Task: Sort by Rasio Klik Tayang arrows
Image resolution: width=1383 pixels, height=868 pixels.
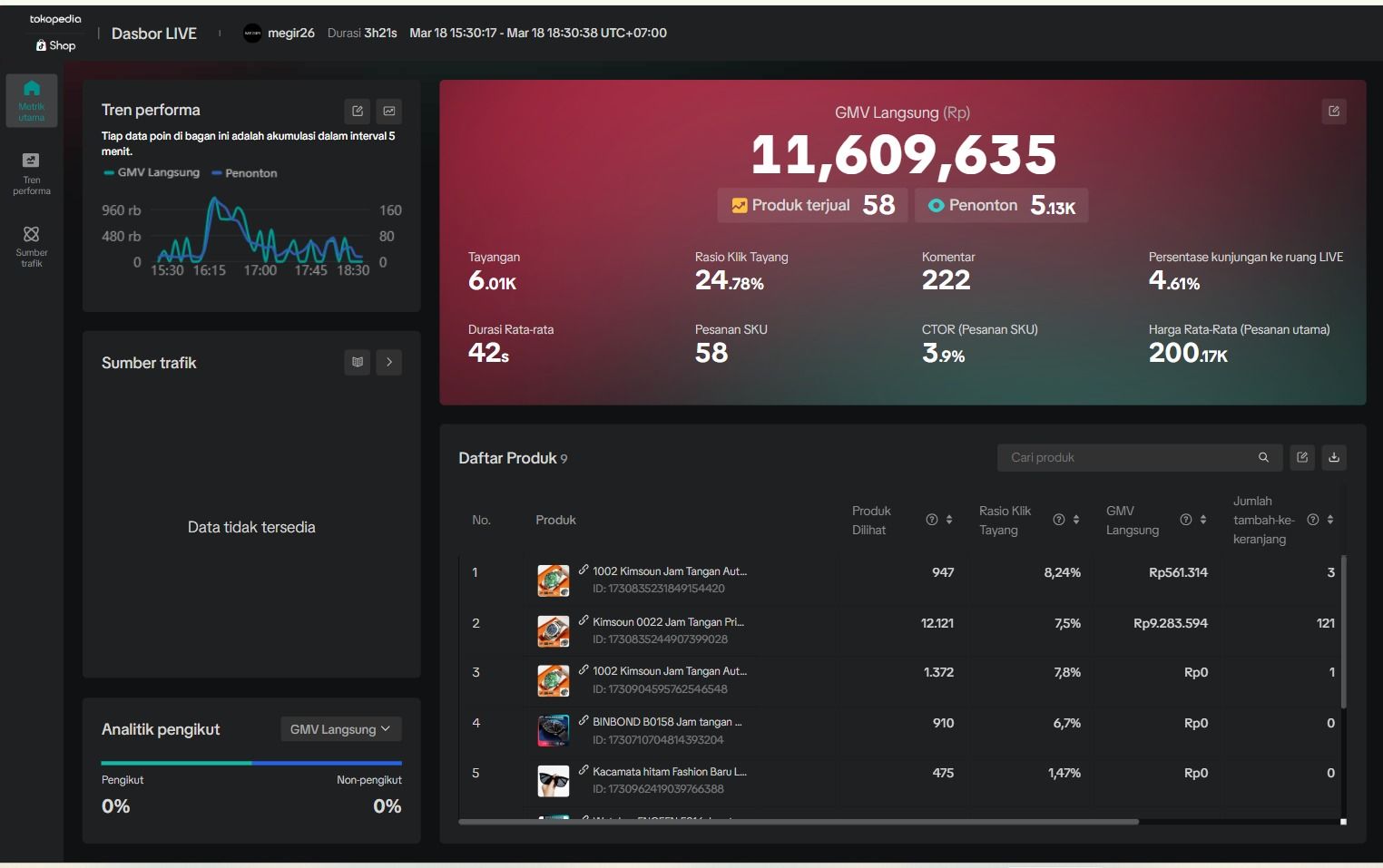Action: pos(1076,520)
